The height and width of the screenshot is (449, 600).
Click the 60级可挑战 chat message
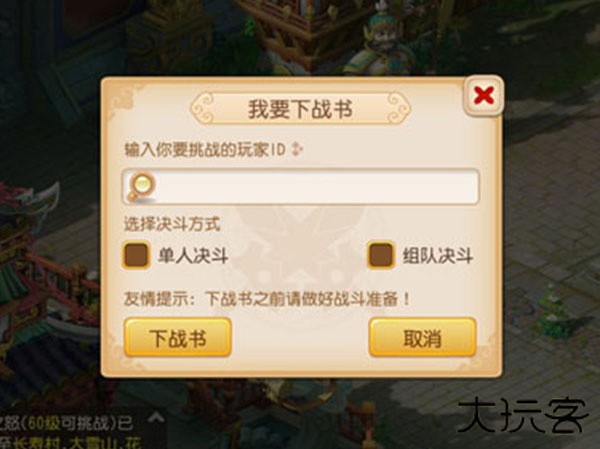pyautogui.click(x=67, y=424)
